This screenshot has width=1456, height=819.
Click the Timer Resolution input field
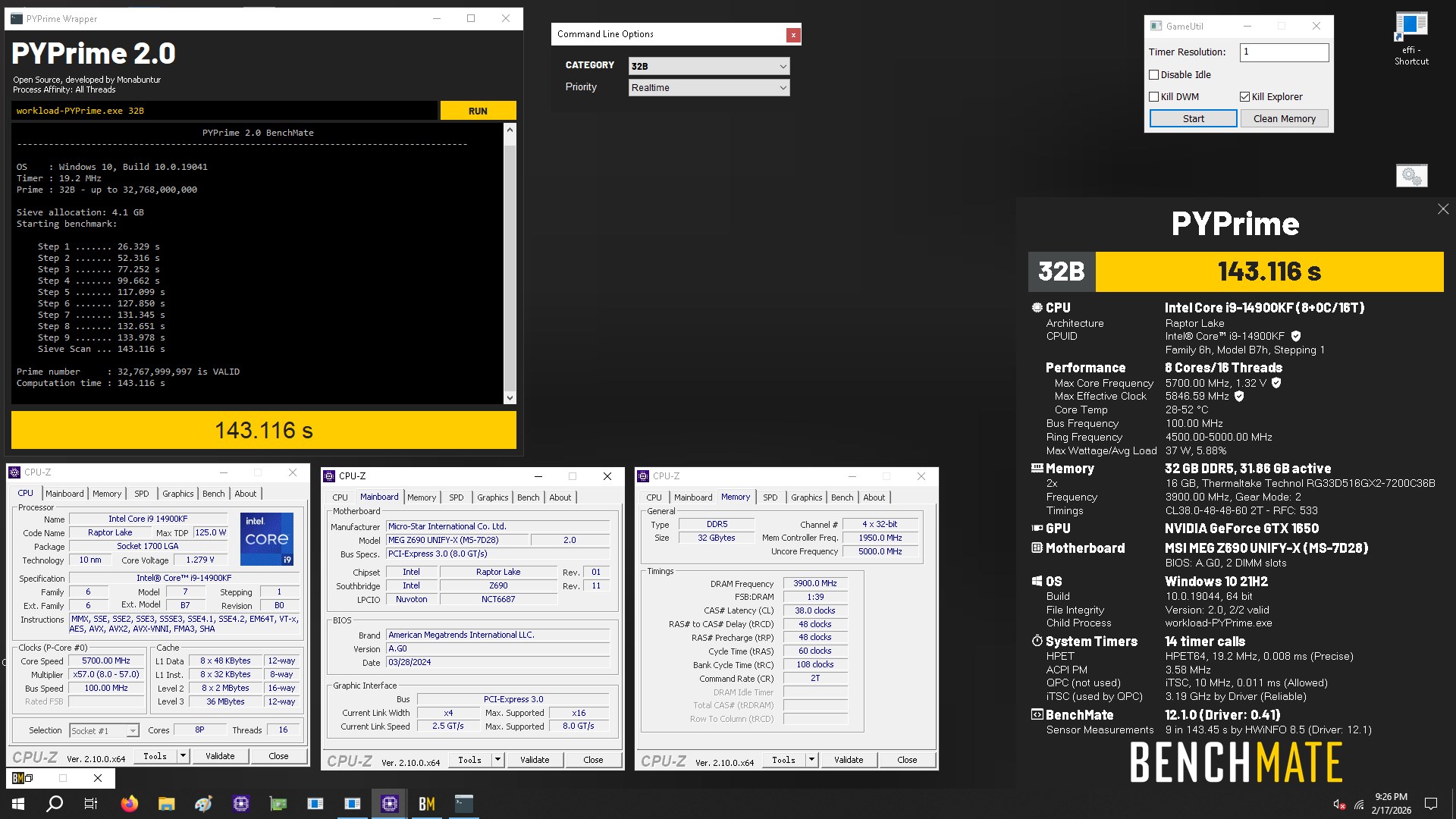coord(1284,52)
